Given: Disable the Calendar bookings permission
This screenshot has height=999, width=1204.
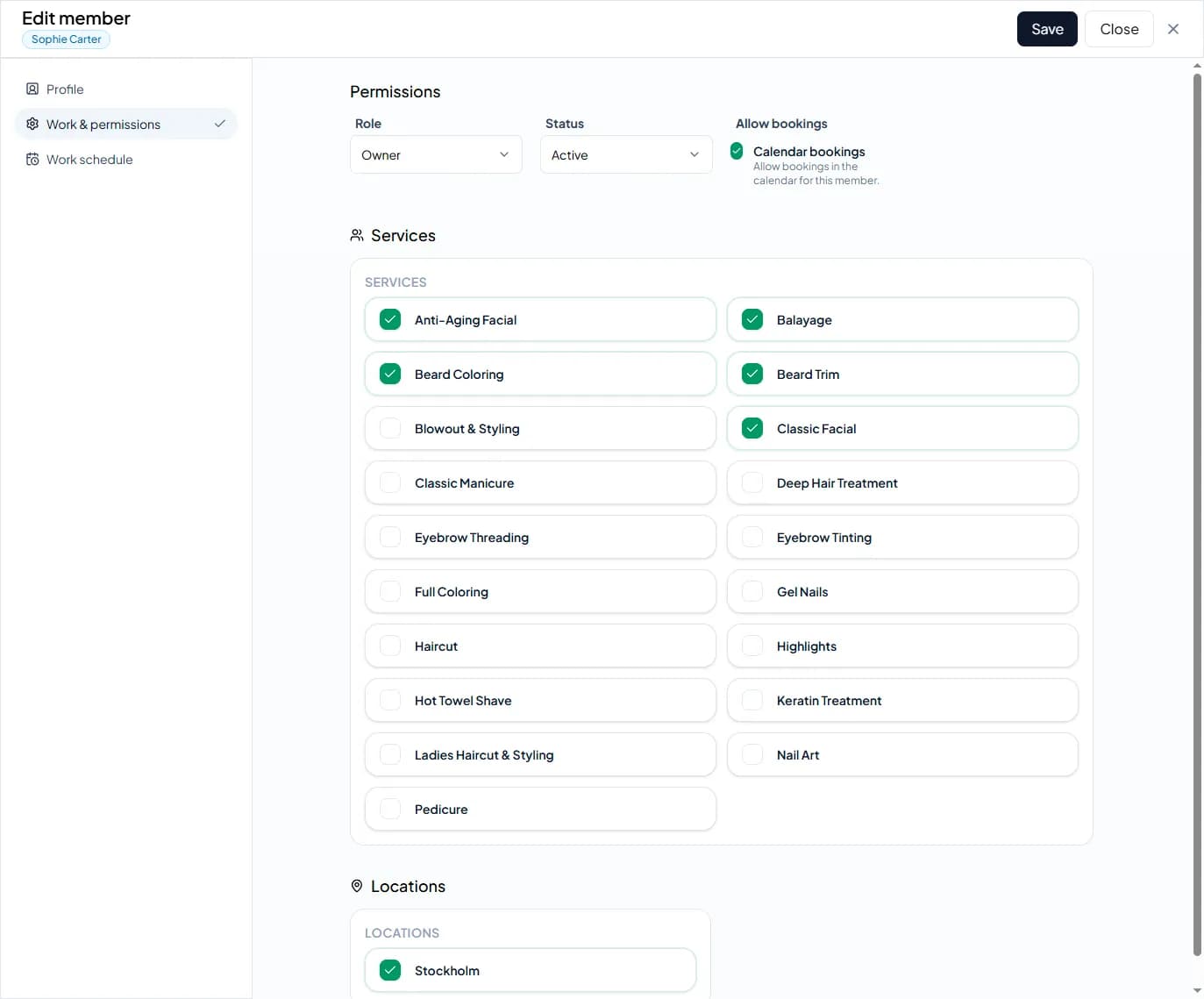Looking at the screenshot, I should pyautogui.click(x=737, y=151).
